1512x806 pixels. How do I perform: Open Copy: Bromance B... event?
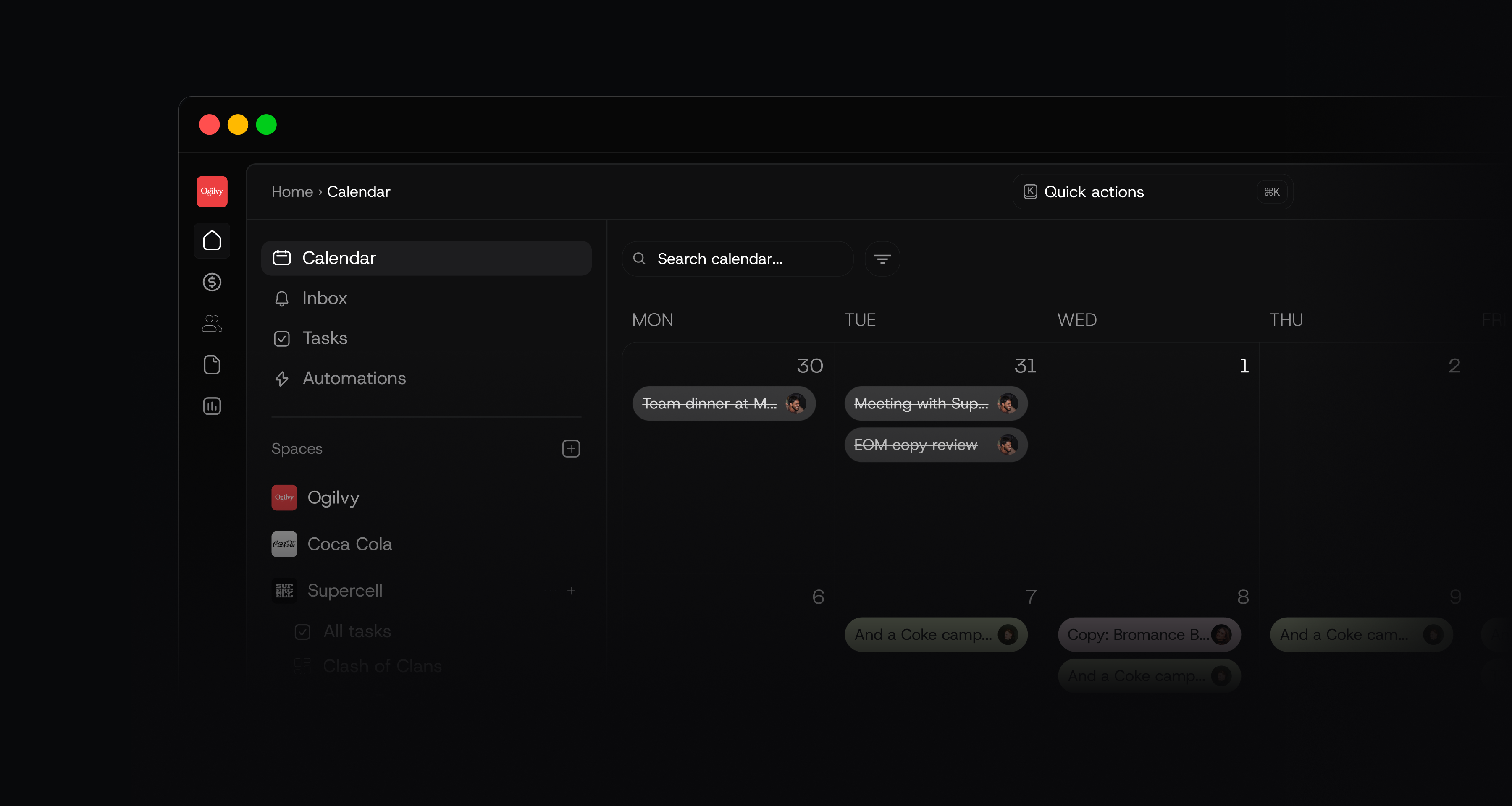coord(1149,635)
